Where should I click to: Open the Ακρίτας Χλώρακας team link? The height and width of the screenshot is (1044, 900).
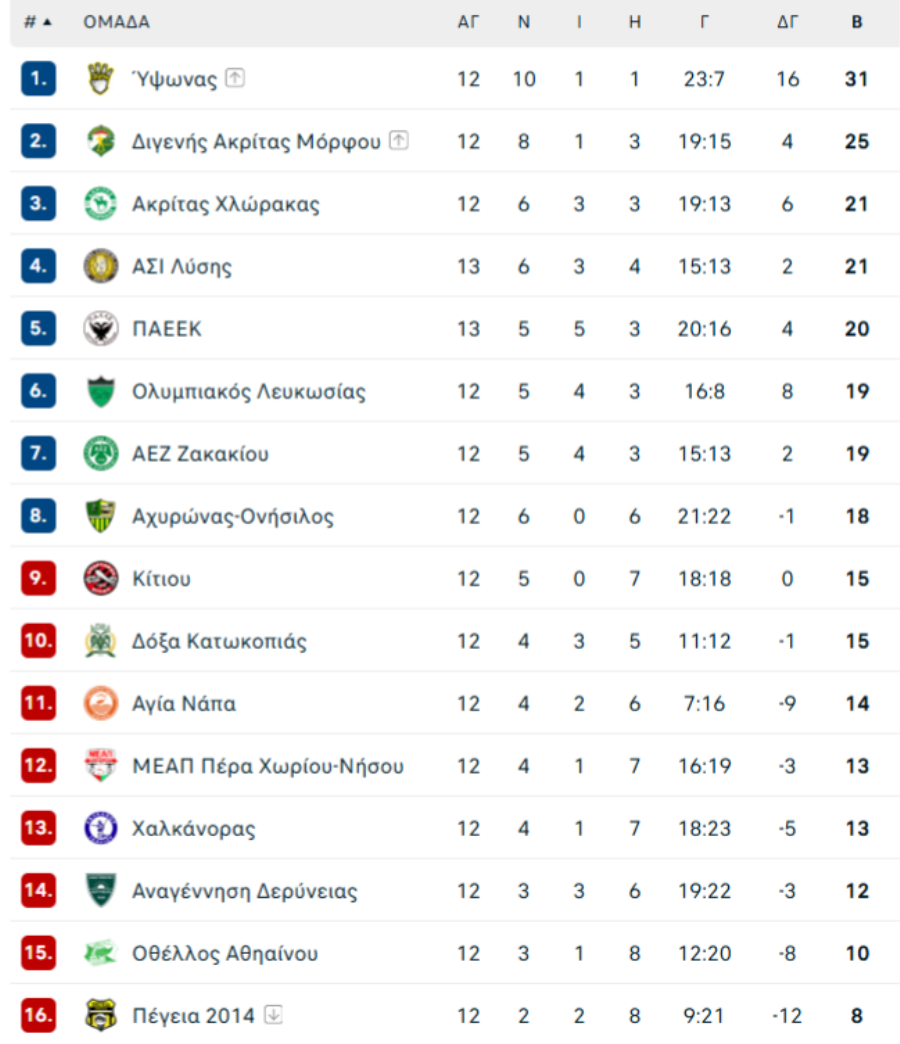(x=226, y=204)
